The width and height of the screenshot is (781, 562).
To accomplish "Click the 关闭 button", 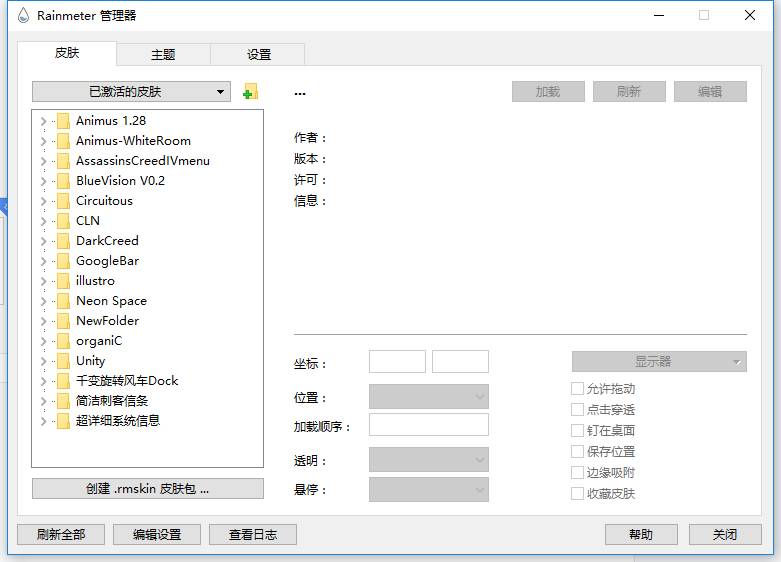I will 725,535.
